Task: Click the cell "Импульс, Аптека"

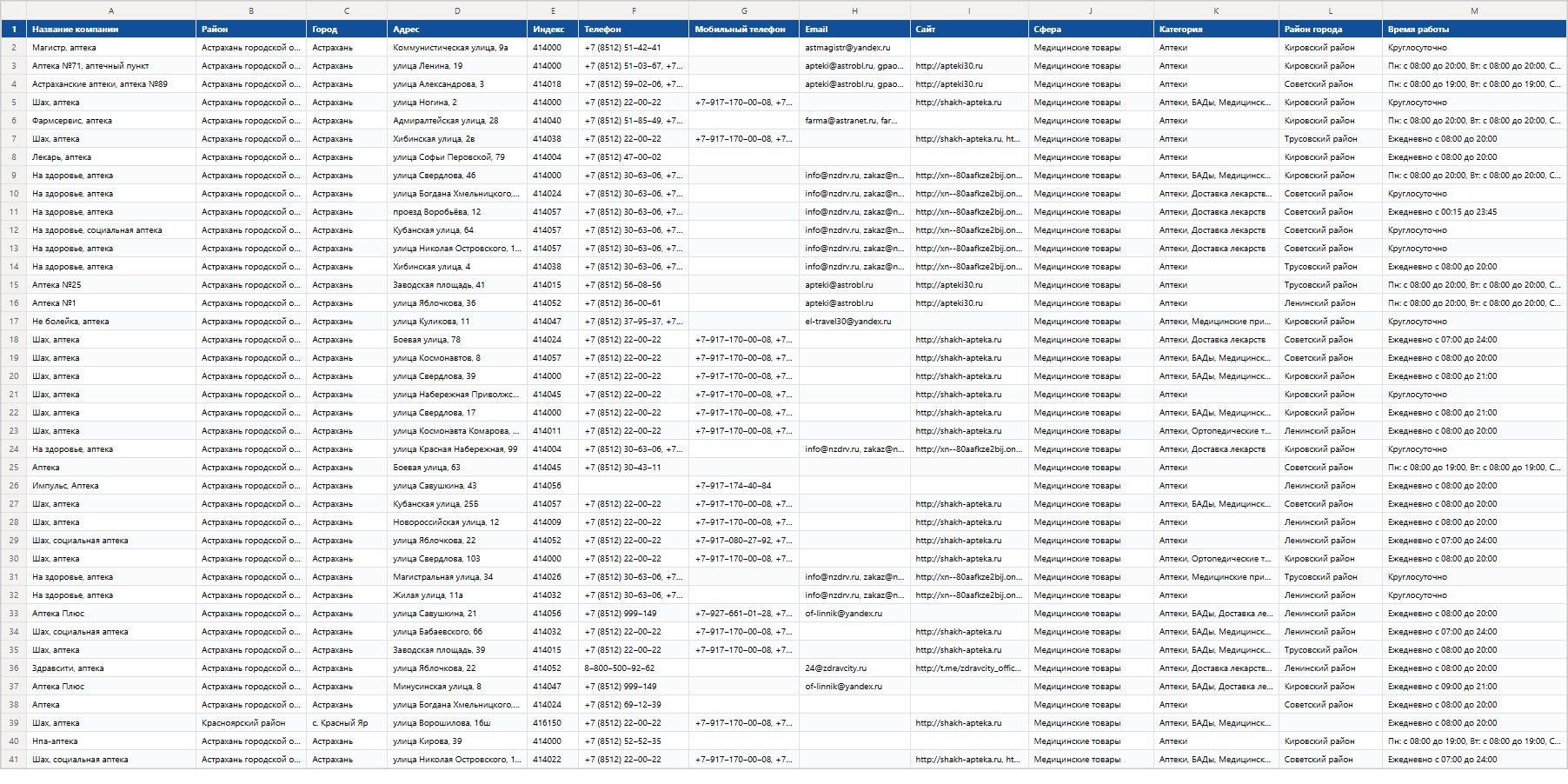Action: 111,486
